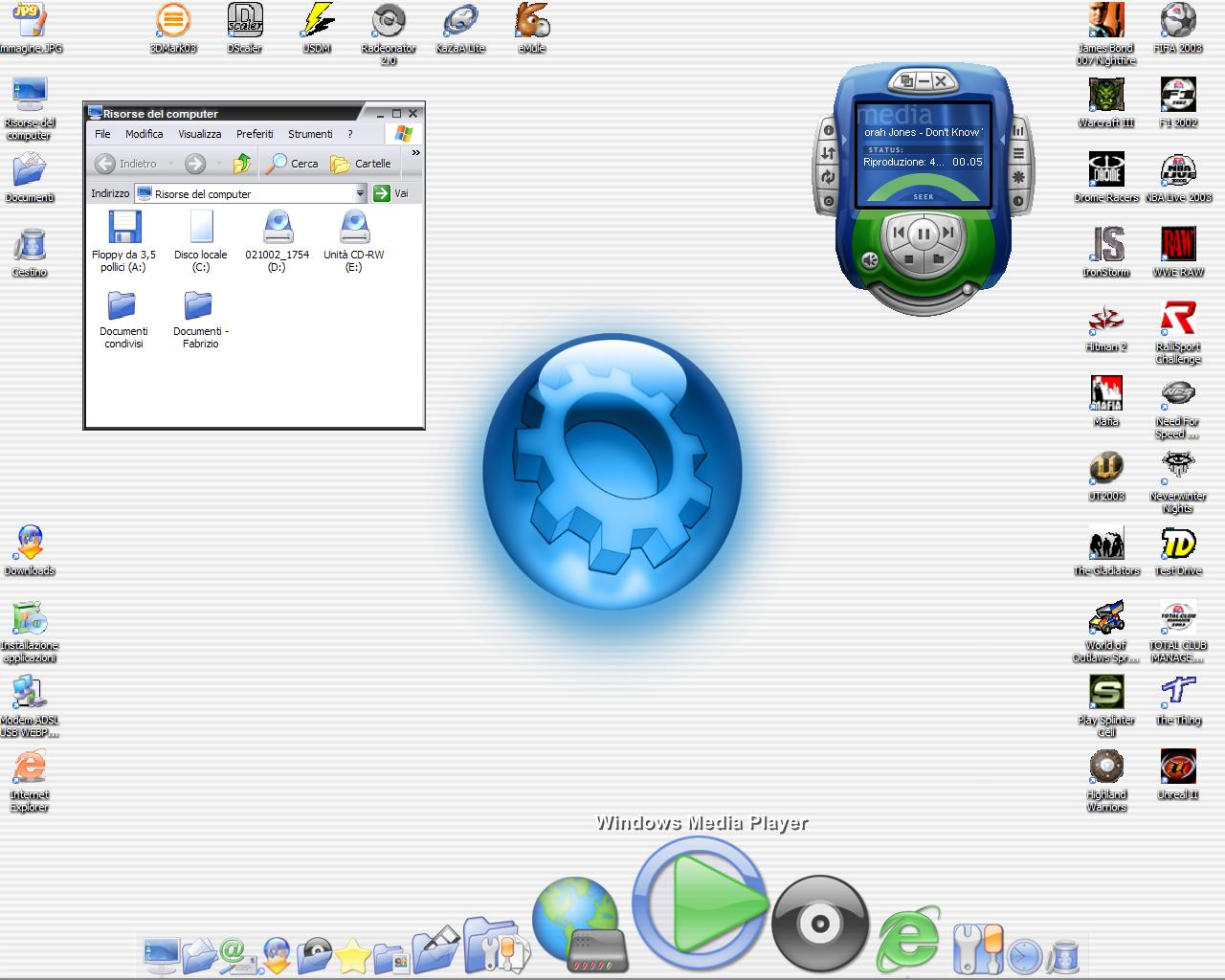
Task: Open the Strumenti menu
Action: pyautogui.click(x=310, y=134)
